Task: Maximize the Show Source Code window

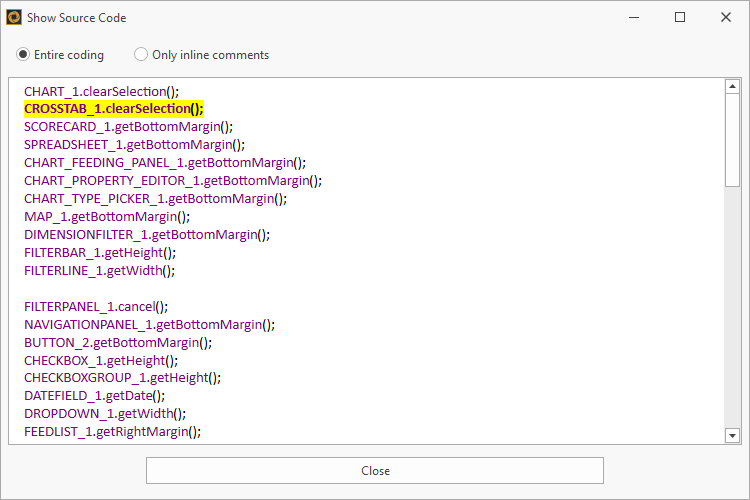Action: coord(680,17)
